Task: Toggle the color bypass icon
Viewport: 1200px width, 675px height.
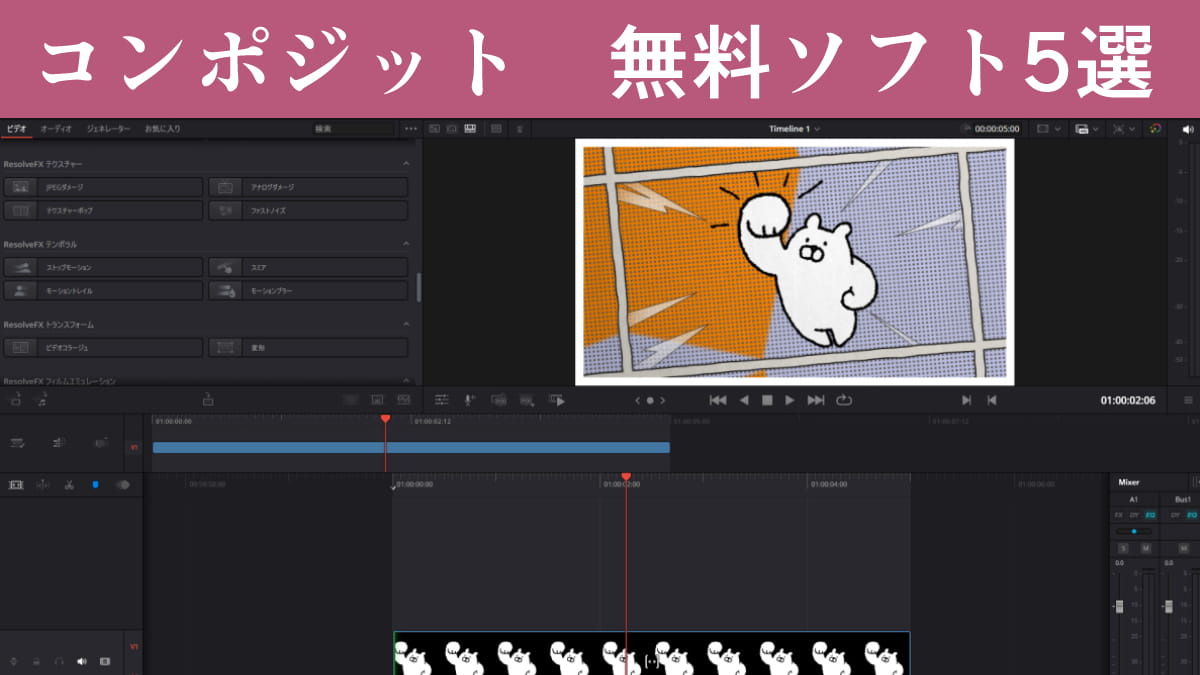Action: click(x=1155, y=129)
